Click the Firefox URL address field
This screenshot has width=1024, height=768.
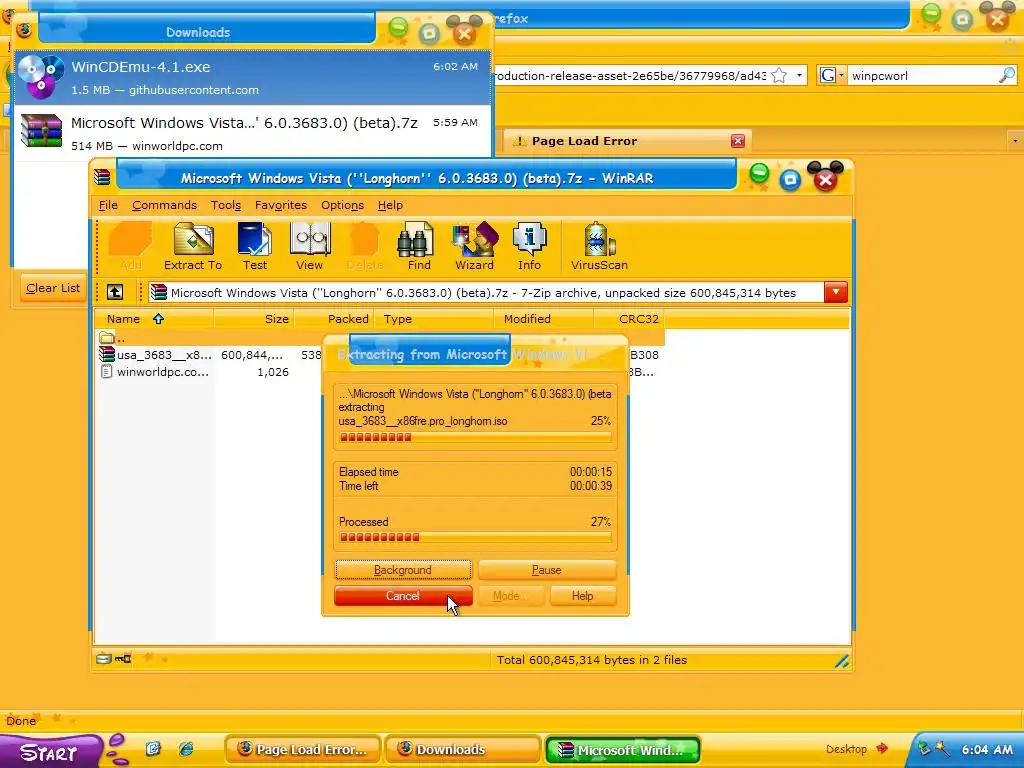coord(628,76)
